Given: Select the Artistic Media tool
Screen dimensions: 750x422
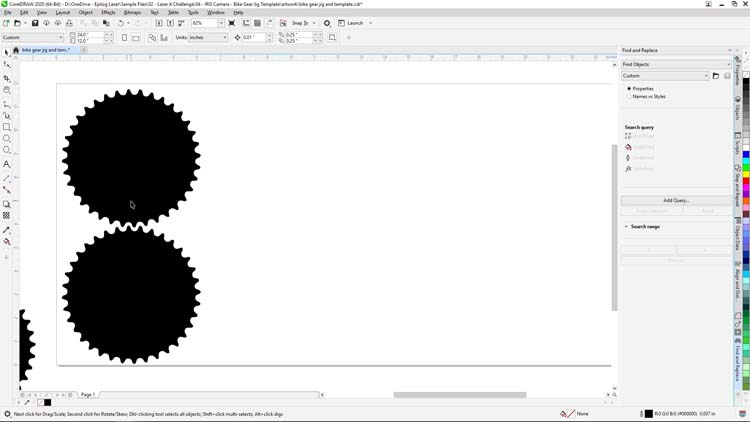Looking at the screenshot, I should (7, 115).
